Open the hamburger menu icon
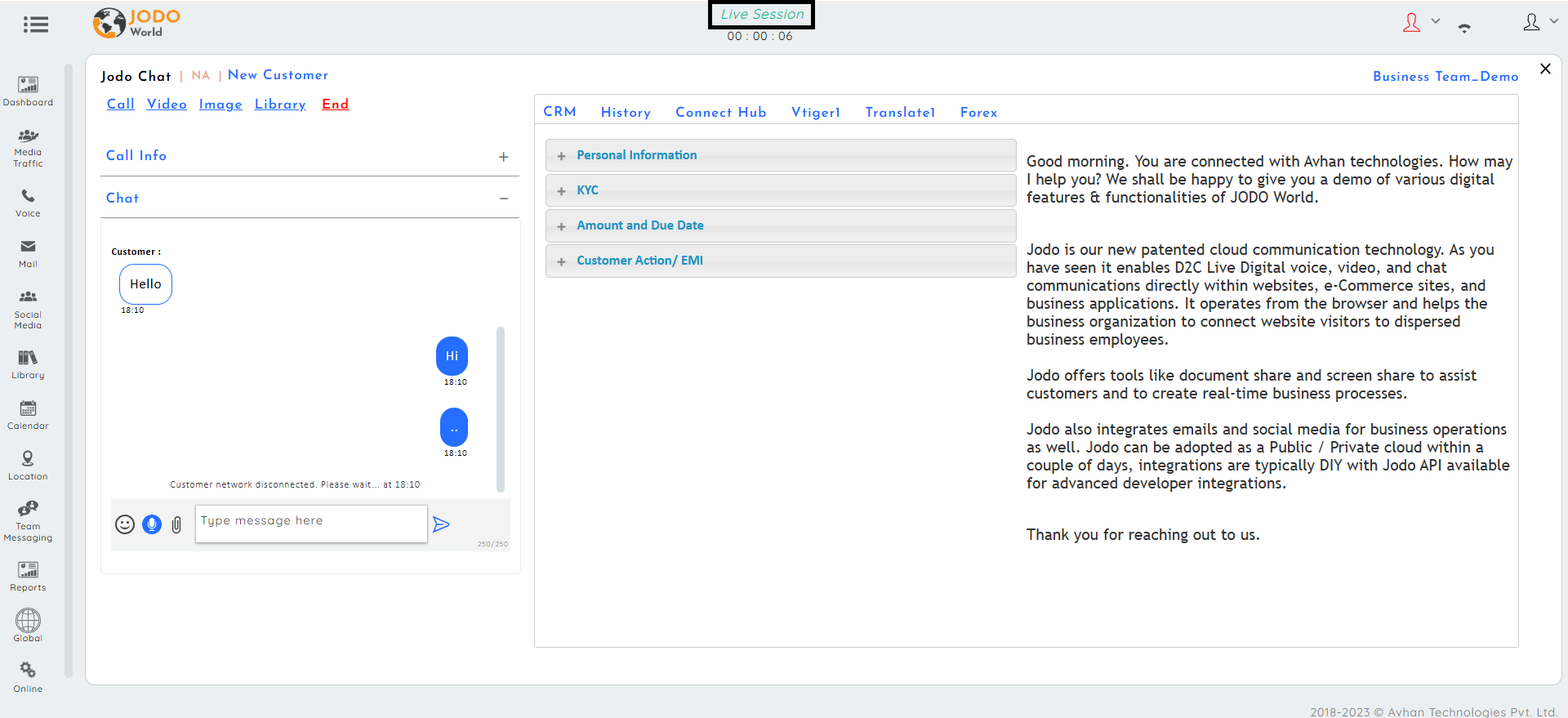This screenshot has width=1568, height=718. tap(35, 25)
